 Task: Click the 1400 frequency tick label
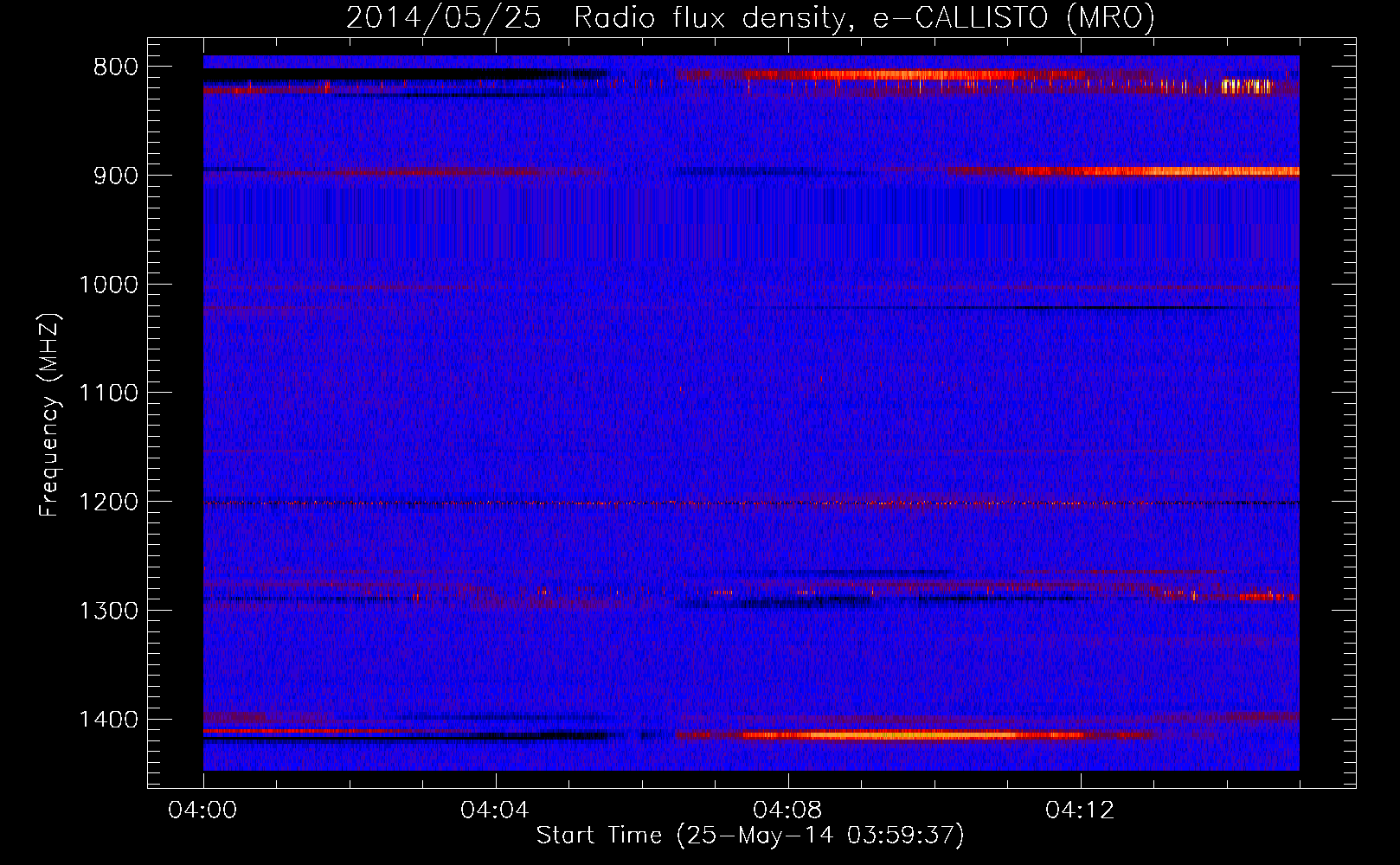pyautogui.click(x=109, y=720)
